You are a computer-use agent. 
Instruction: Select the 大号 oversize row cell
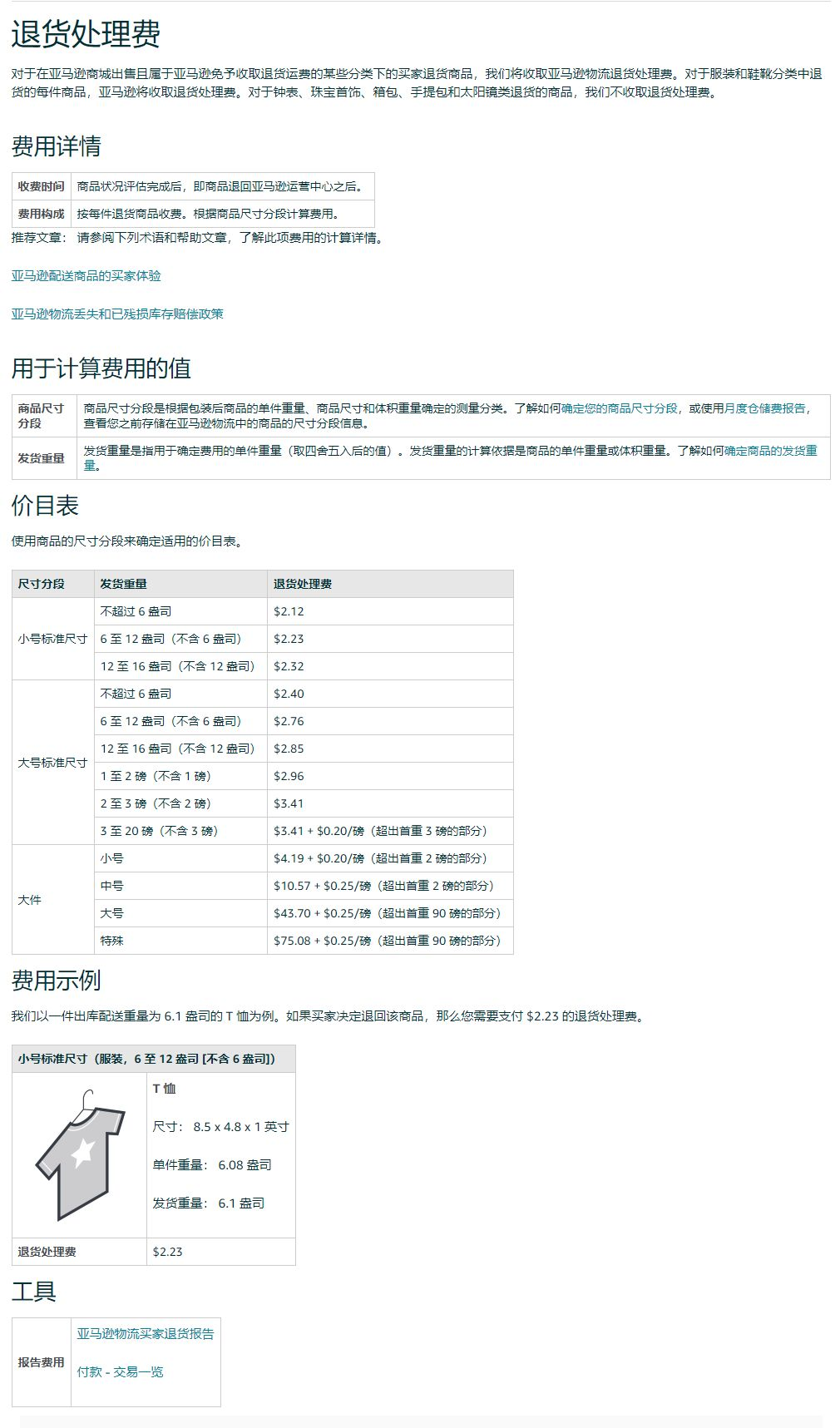[180, 913]
